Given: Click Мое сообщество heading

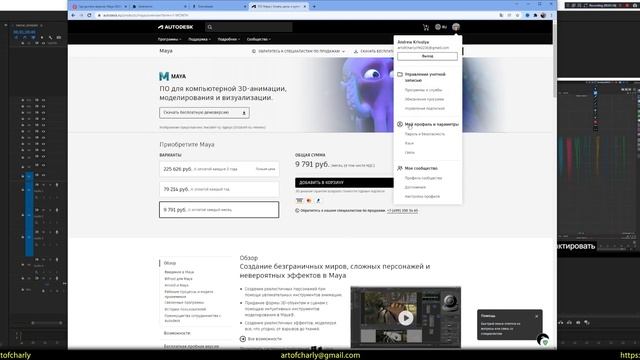Looking at the screenshot, I should [x=421, y=168].
